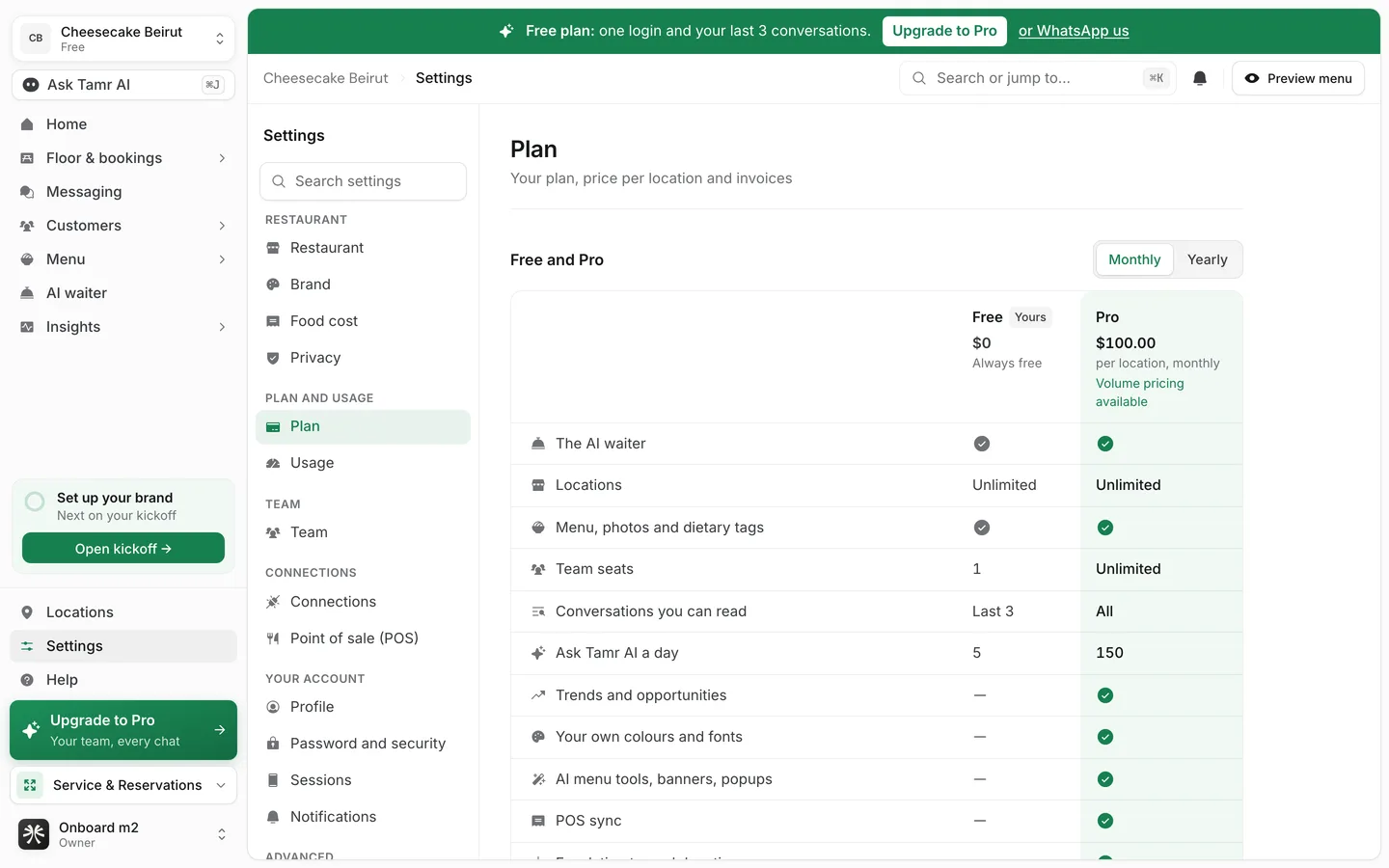Switch to Yearly billing
Viewport: 1389px width, 868px height.
click(x=1208, y=259)
